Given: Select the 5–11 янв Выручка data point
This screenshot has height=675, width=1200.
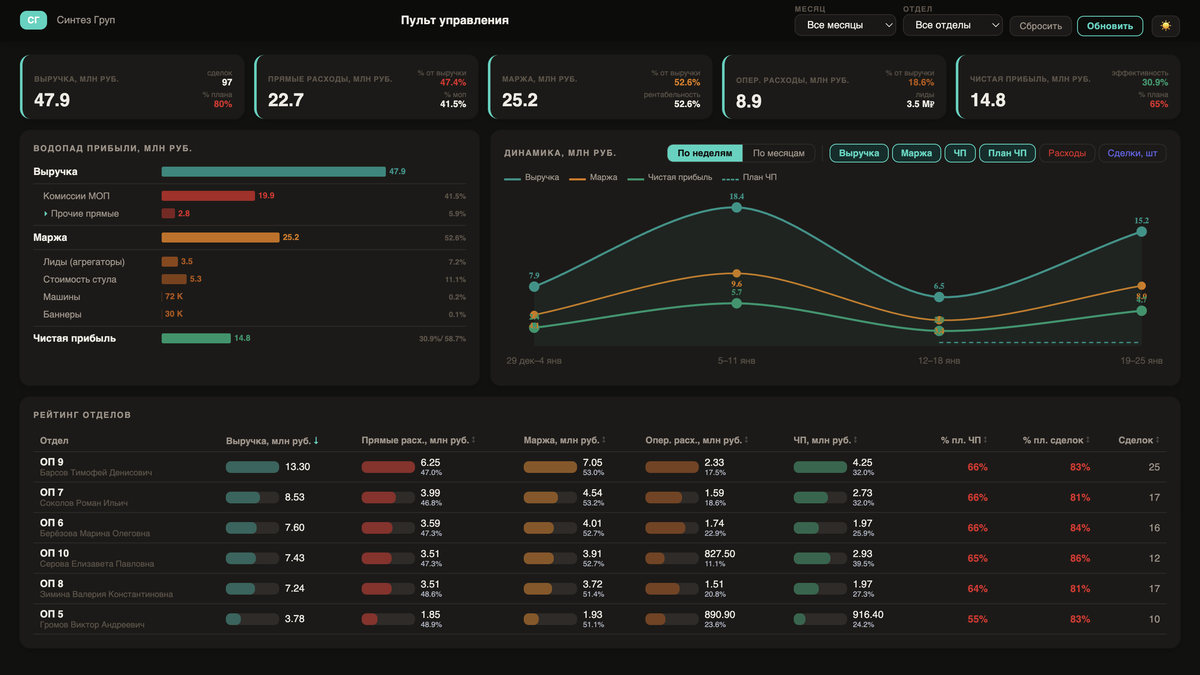Looking at the screenshot, I should click(x=737, y=207).
